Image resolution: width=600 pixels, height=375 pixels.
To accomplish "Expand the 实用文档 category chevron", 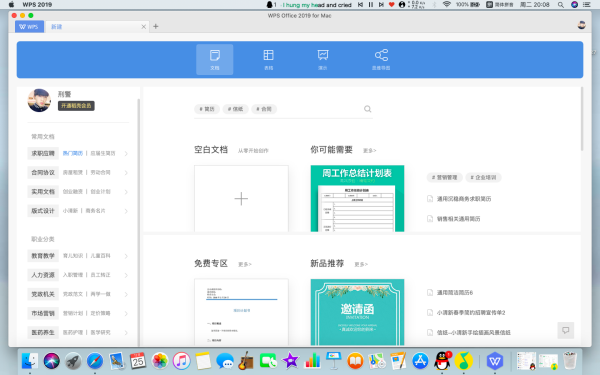I will [126, 192].
